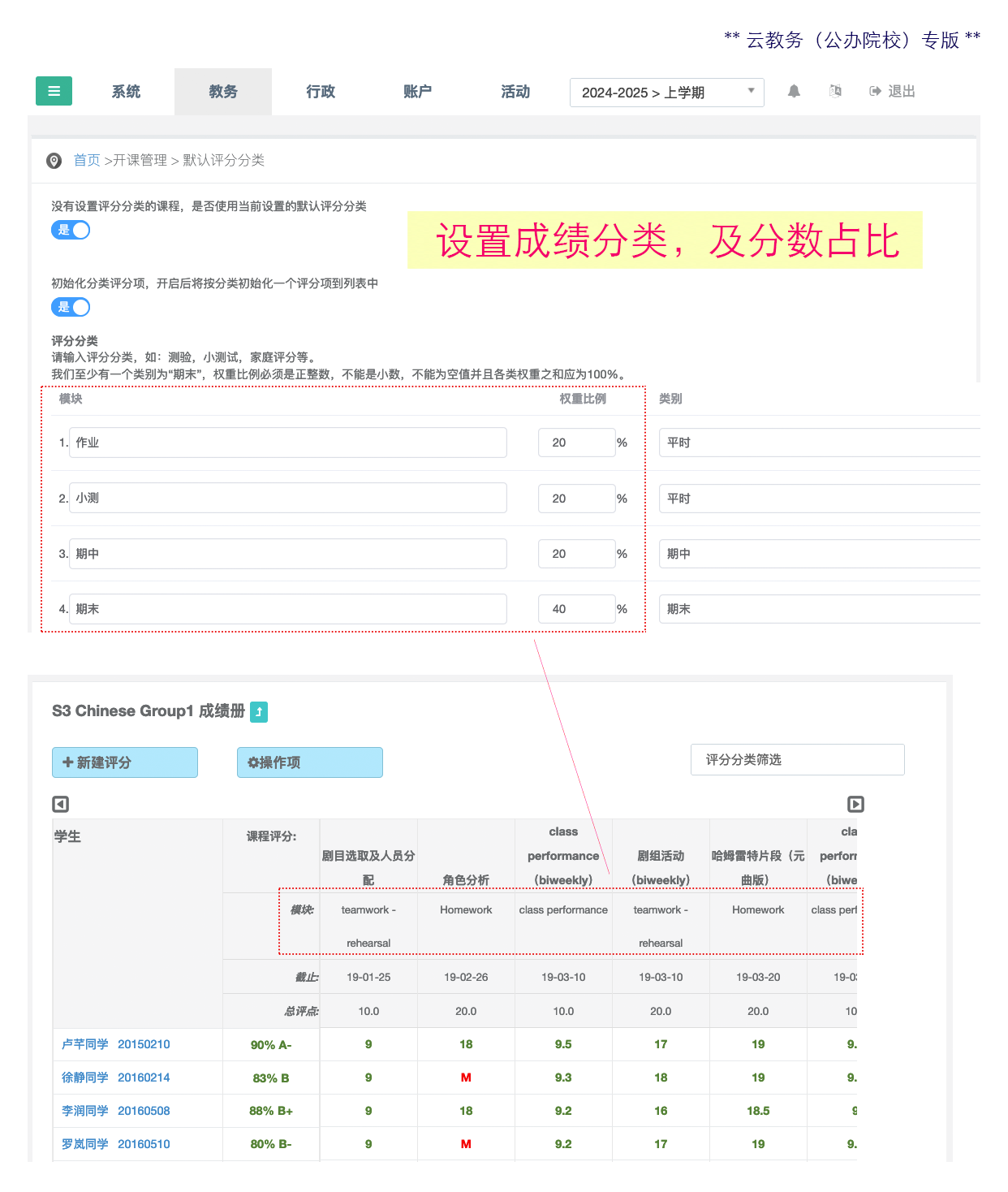1008x1192 pixels.
Task: Click the 新建评分 button
Action: click(x=125, y=762)
